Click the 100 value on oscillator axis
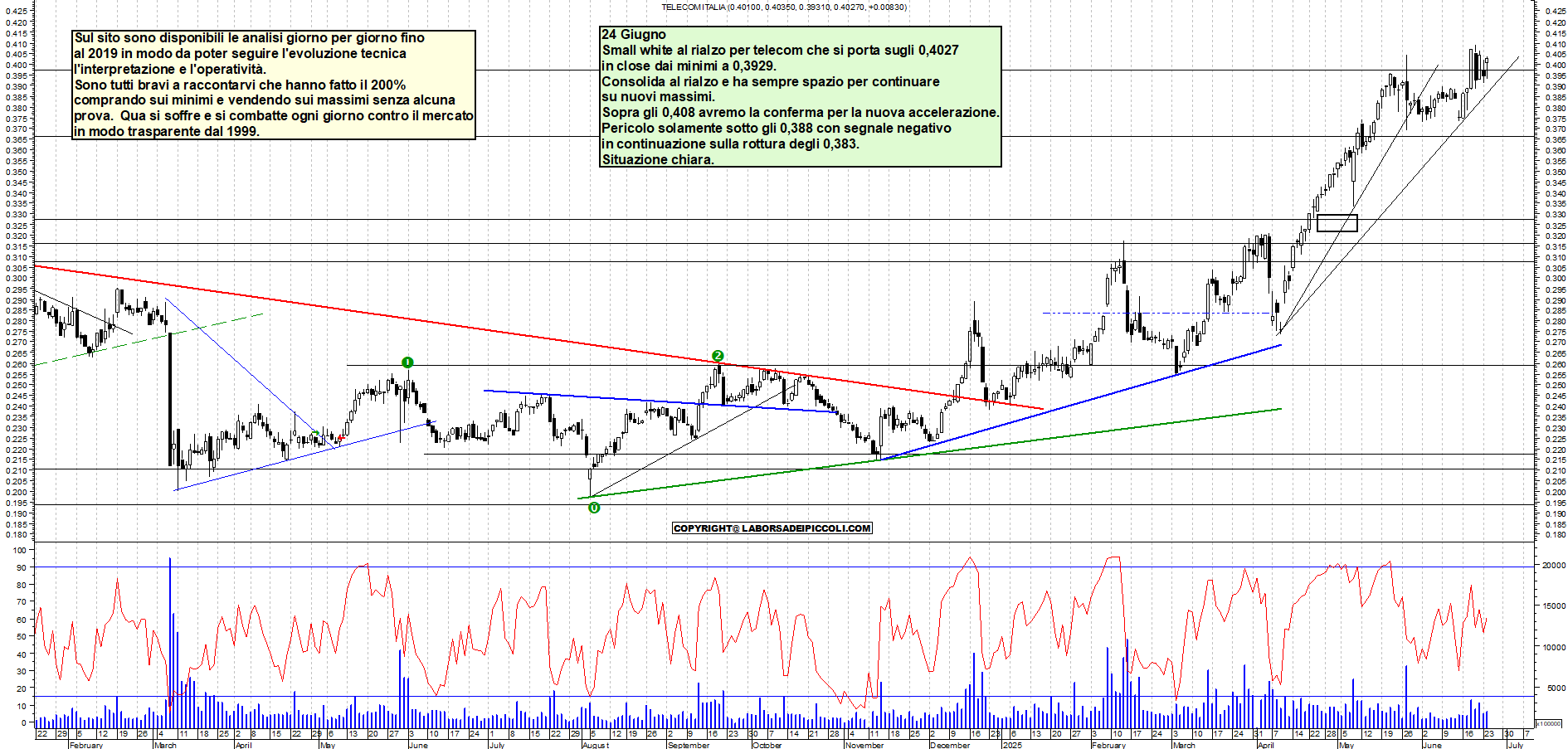This screenshot has height=749, width=1568. [x=20, y=550]
